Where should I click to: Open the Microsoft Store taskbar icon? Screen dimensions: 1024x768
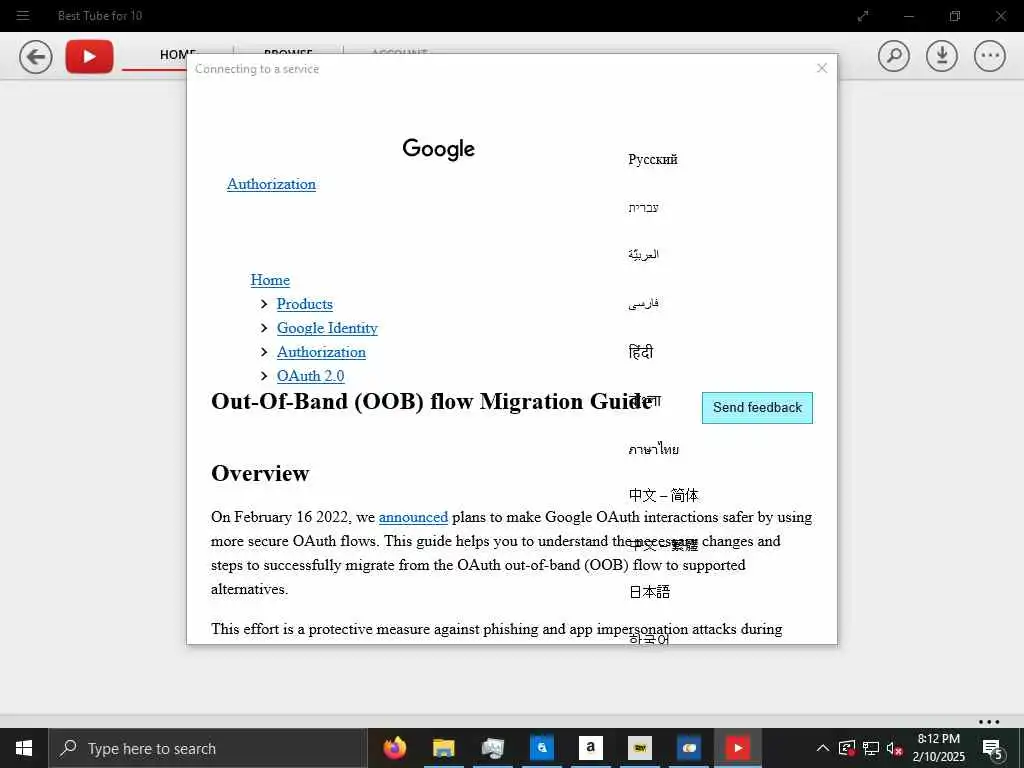541,748
